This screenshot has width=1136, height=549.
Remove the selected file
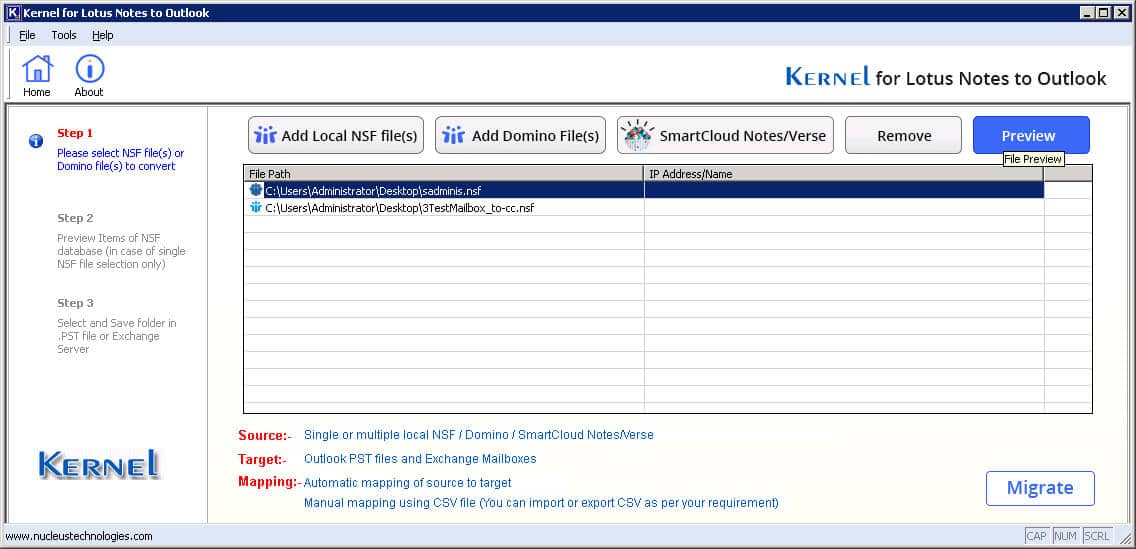point(903,135)
